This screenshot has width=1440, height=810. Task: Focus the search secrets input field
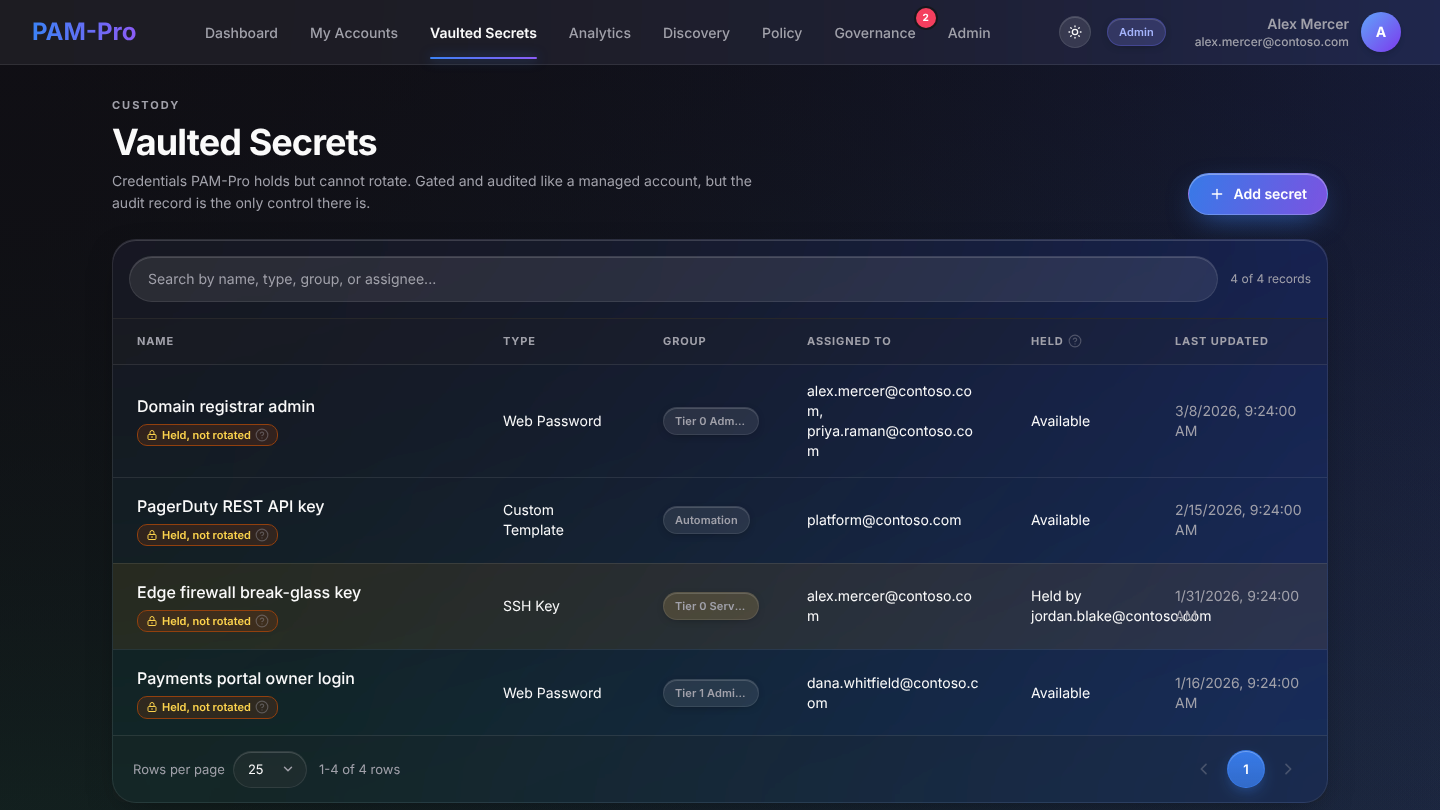click(673, 279)
